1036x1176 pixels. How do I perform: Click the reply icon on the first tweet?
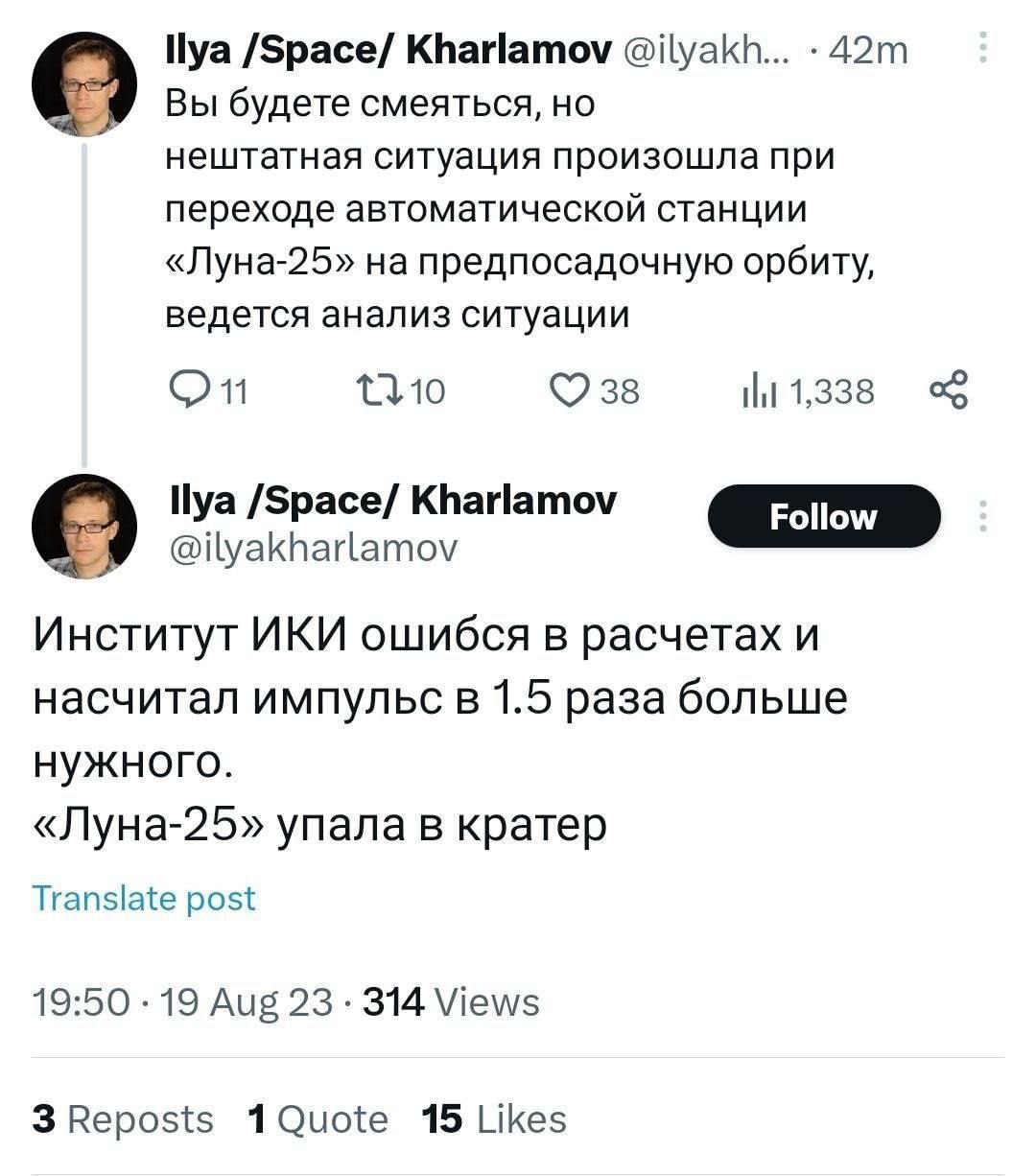pos(183,390)
